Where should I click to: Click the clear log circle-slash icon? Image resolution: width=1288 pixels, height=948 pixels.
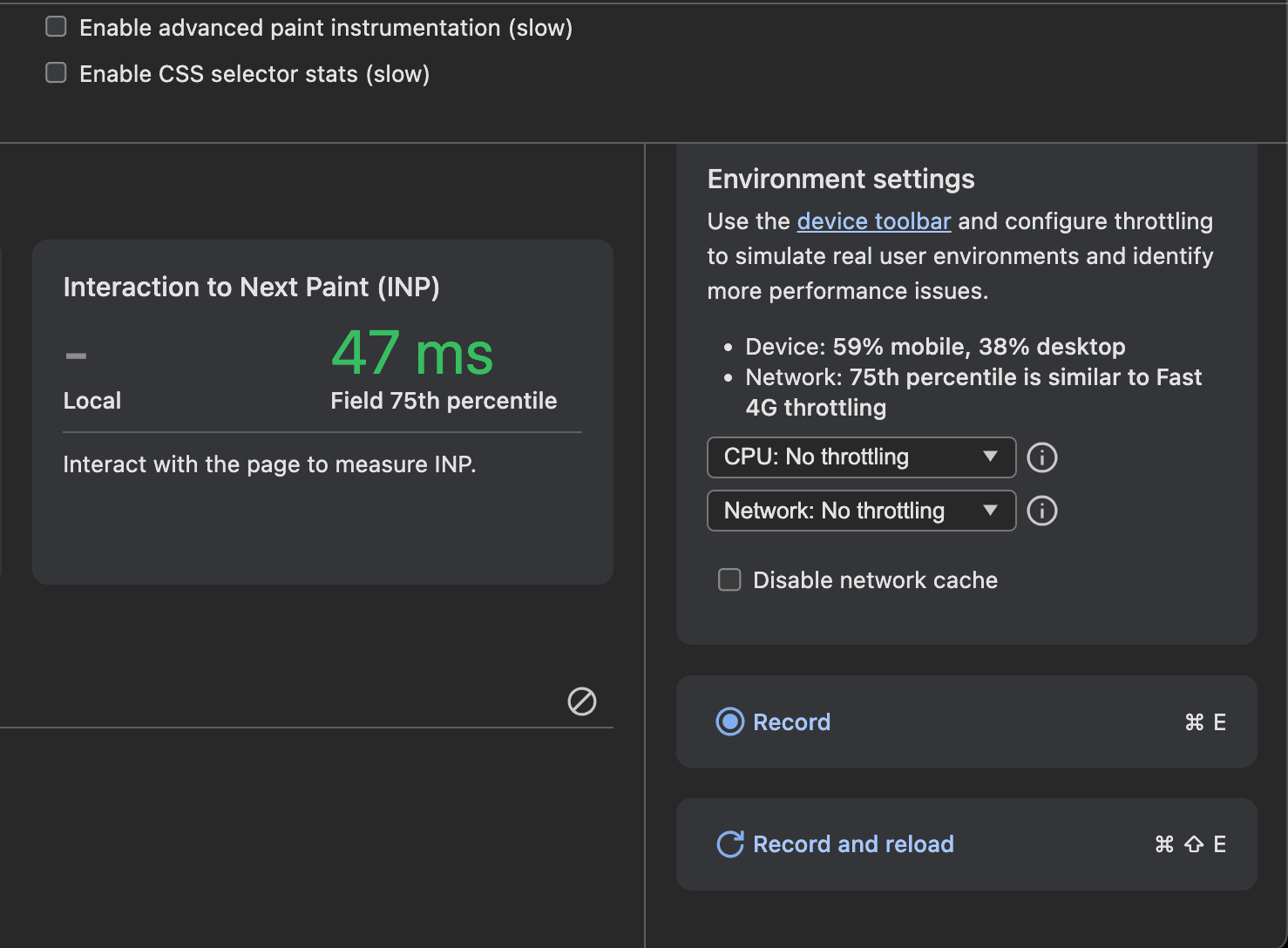pos(582,701)
